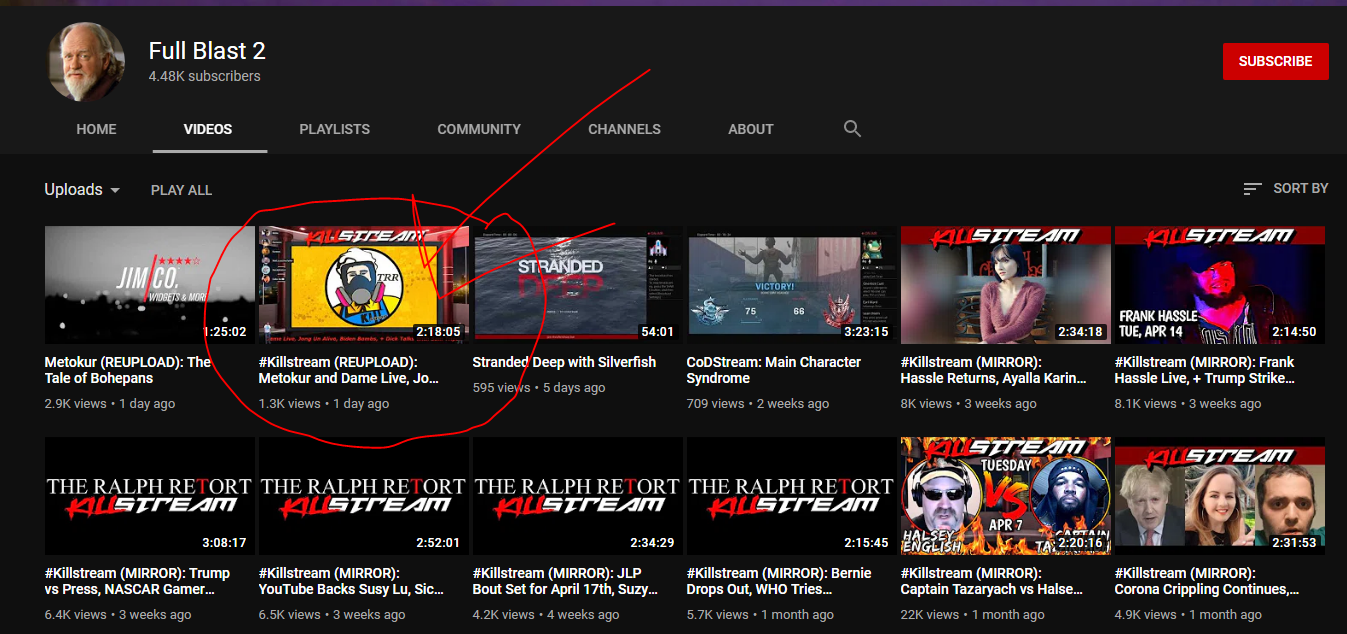1347x634 pixels.
Task: View the About tab
Action: (751, 129)
